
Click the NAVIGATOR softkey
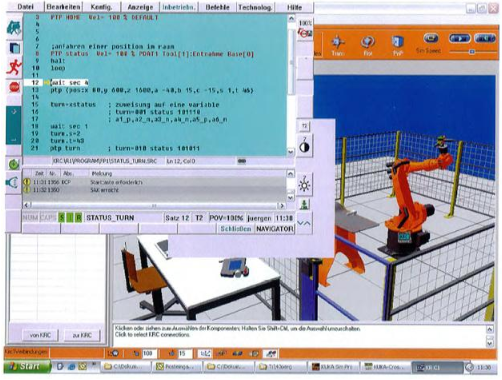[275, 229]
